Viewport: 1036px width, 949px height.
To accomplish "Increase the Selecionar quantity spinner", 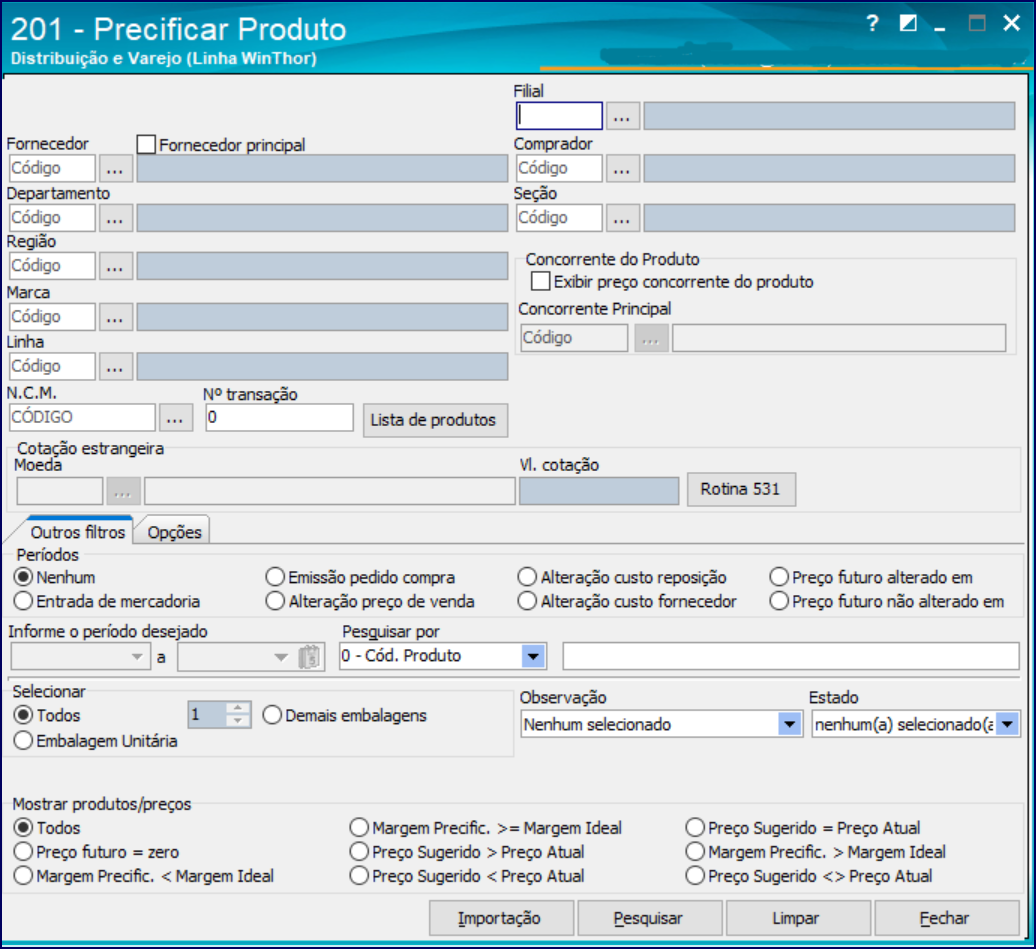I will pyautogui.click(x=237, y=708).
